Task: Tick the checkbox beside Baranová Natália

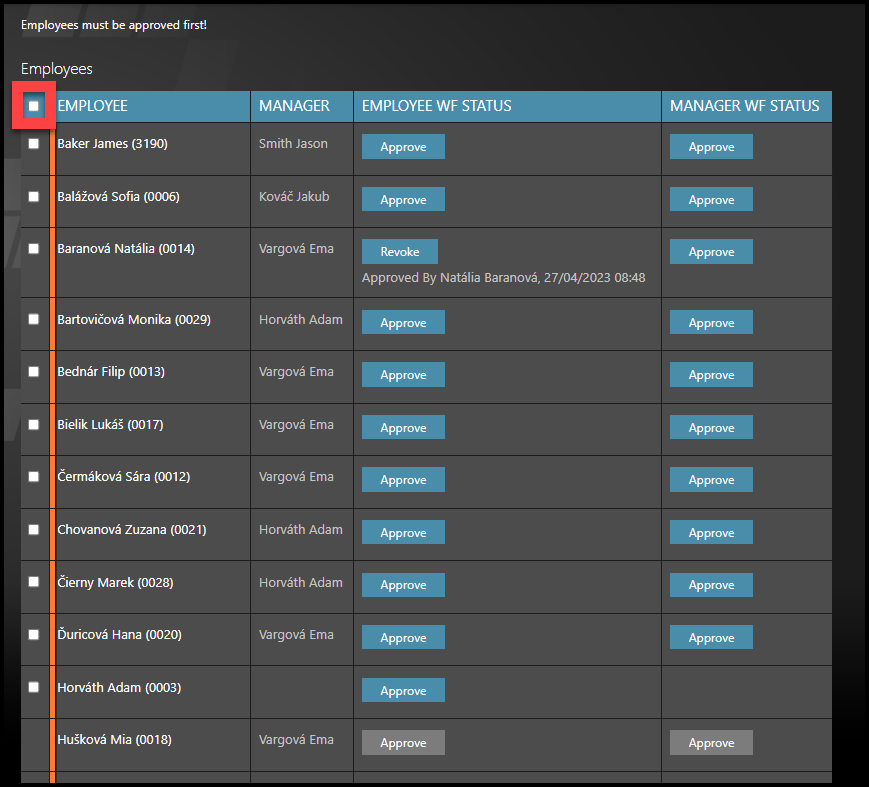Action: pos(34,249)
